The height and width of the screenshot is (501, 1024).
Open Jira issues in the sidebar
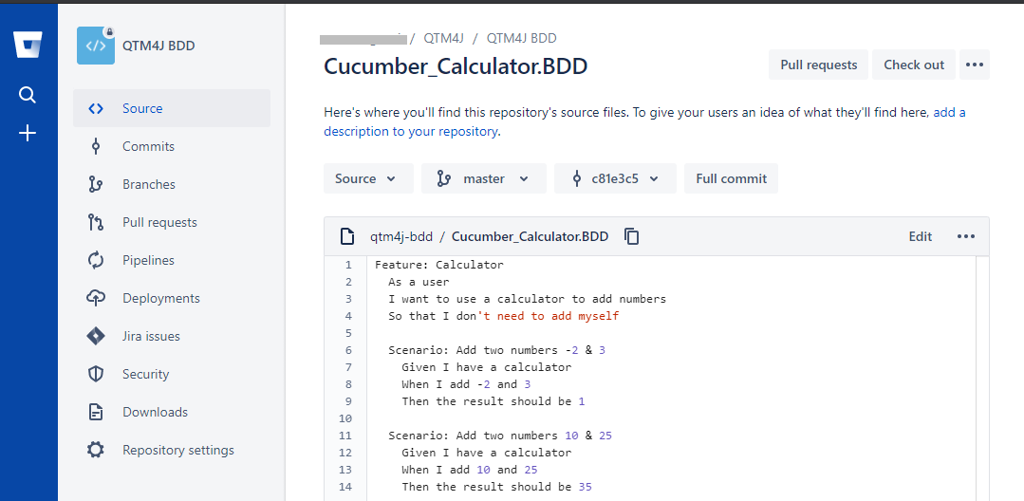(x=172, y=336)
